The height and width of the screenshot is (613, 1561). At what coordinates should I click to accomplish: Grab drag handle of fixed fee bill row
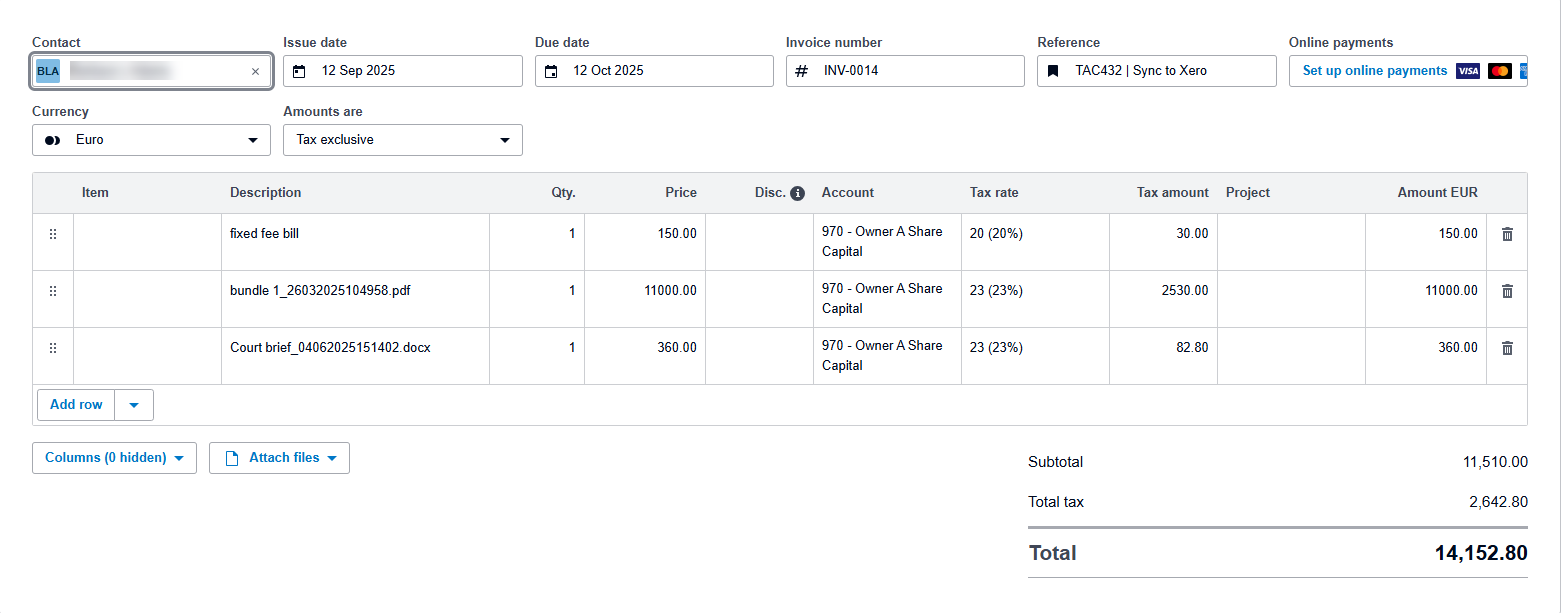[53, 234]
